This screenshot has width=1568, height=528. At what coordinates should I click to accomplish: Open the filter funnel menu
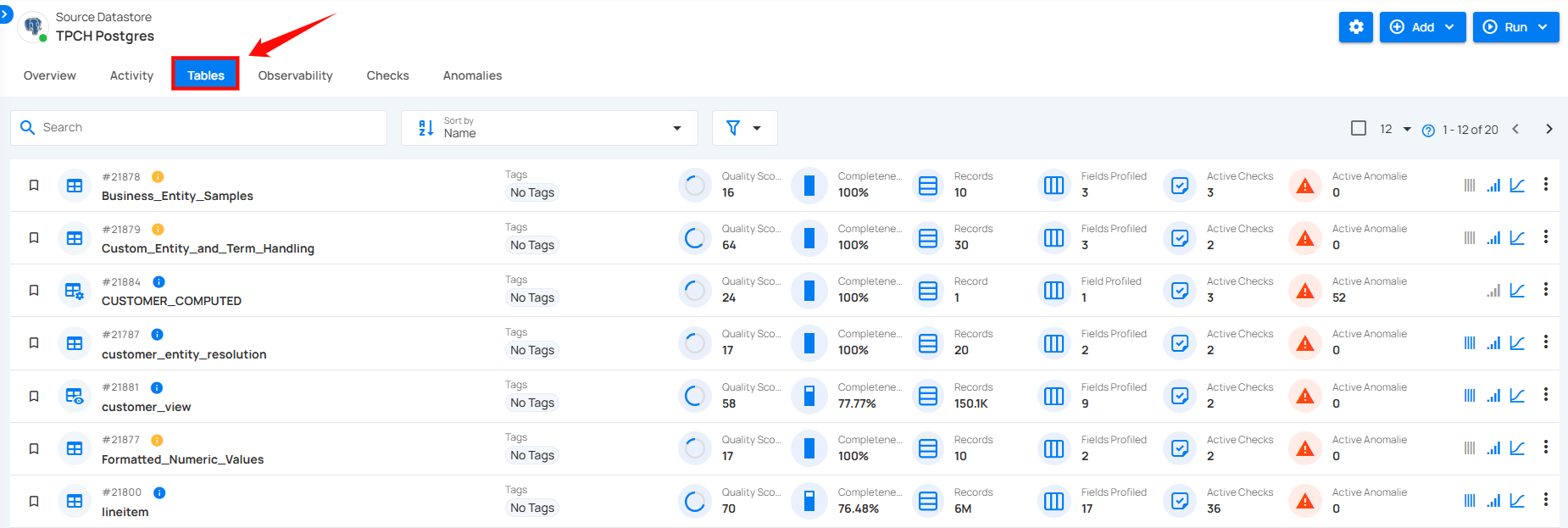[744, 128]
